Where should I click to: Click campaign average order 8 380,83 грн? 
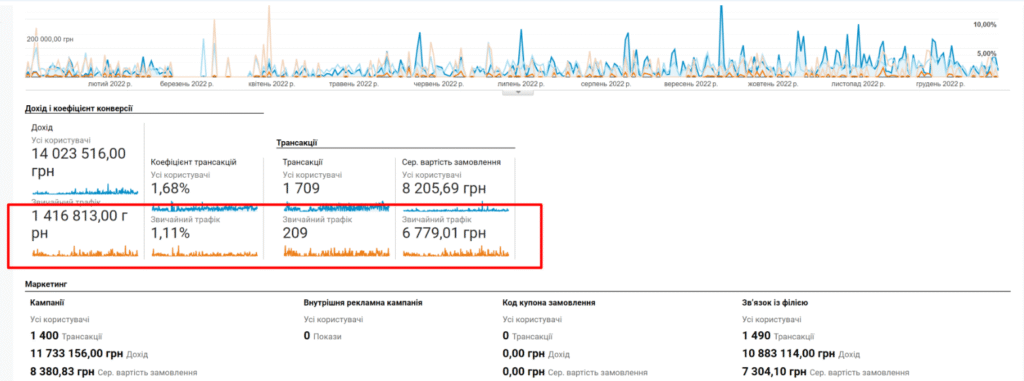pyautogui.click(x=114, y=372)
